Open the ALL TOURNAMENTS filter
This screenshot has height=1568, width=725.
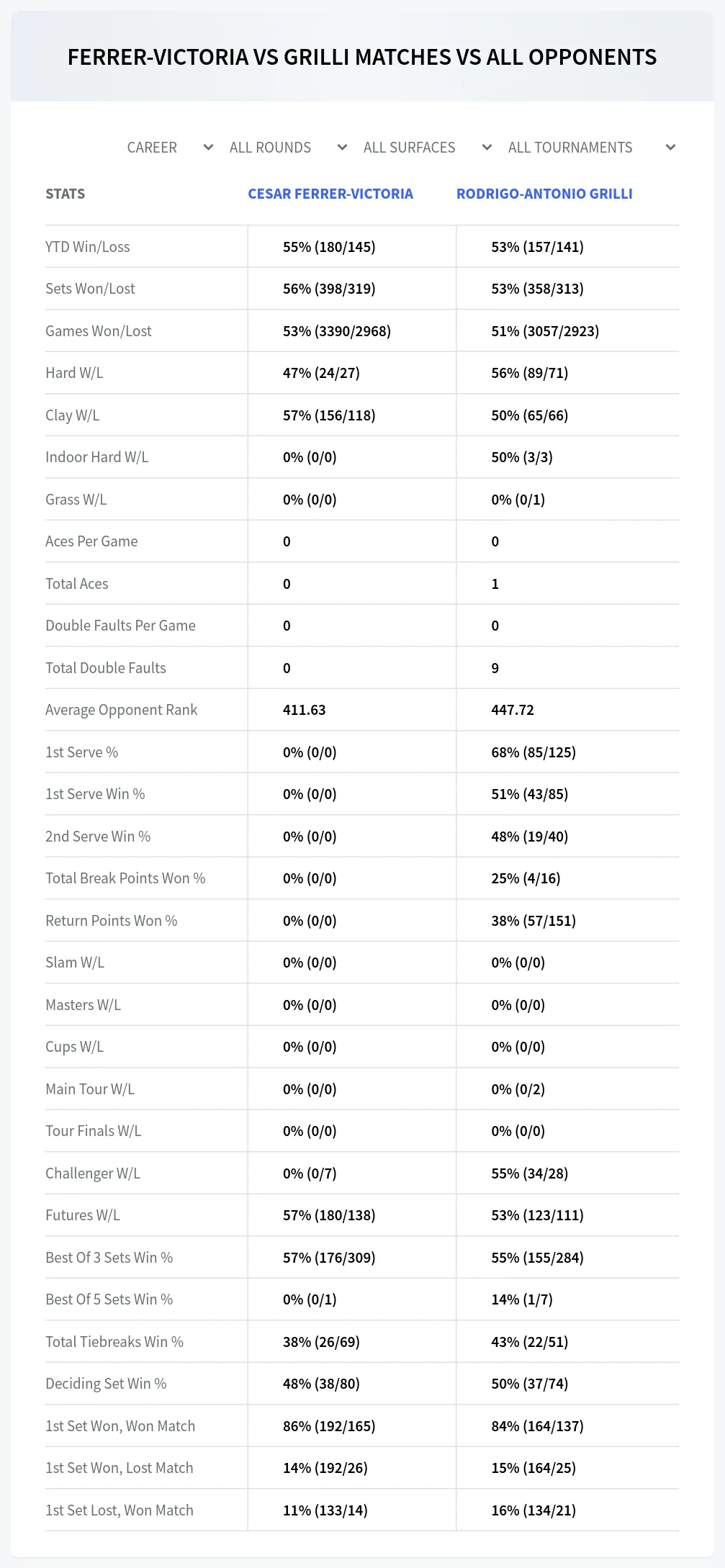[x=591, y=148]
